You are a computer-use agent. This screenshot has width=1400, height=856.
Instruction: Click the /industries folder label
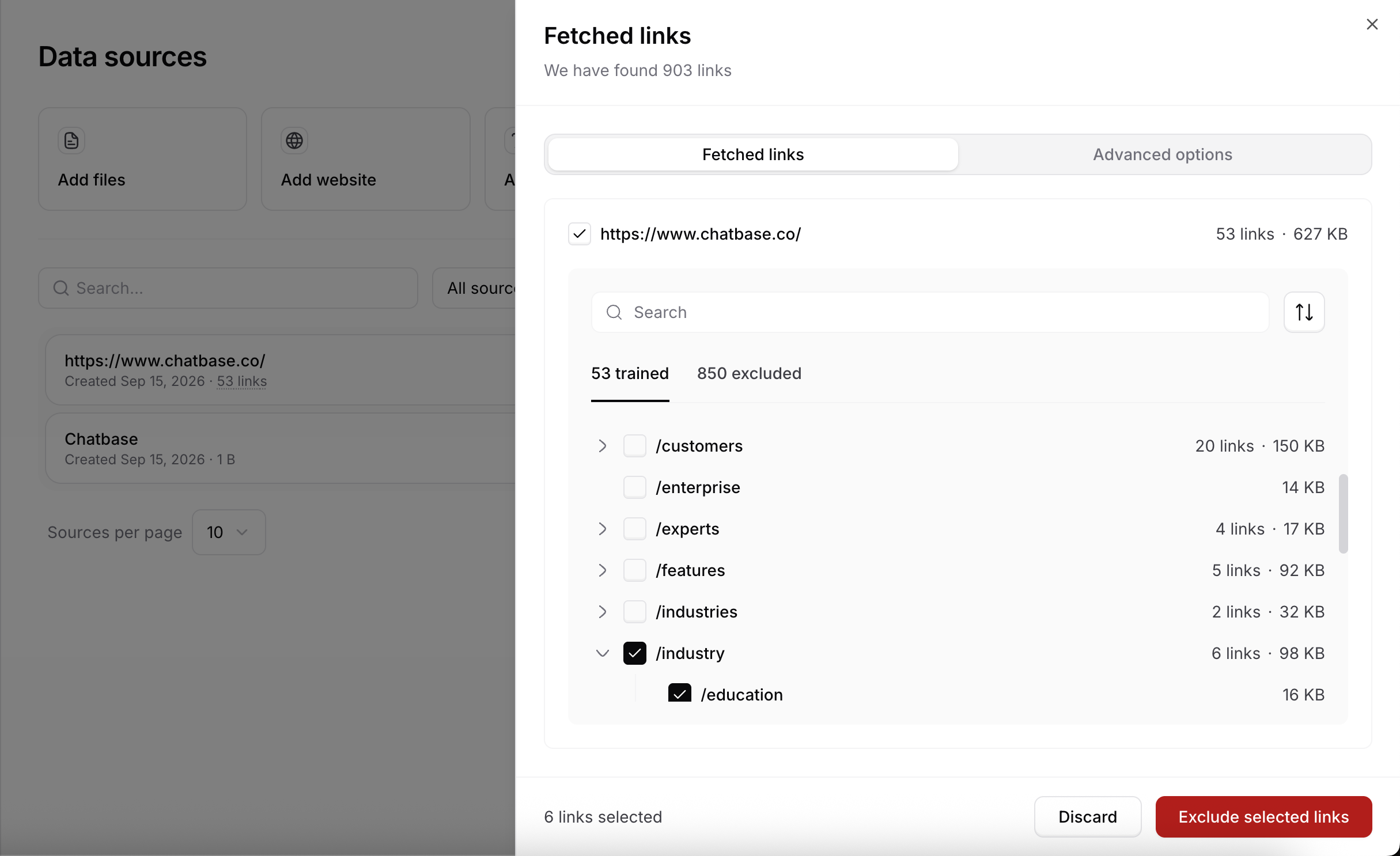[x=696, y=612]
